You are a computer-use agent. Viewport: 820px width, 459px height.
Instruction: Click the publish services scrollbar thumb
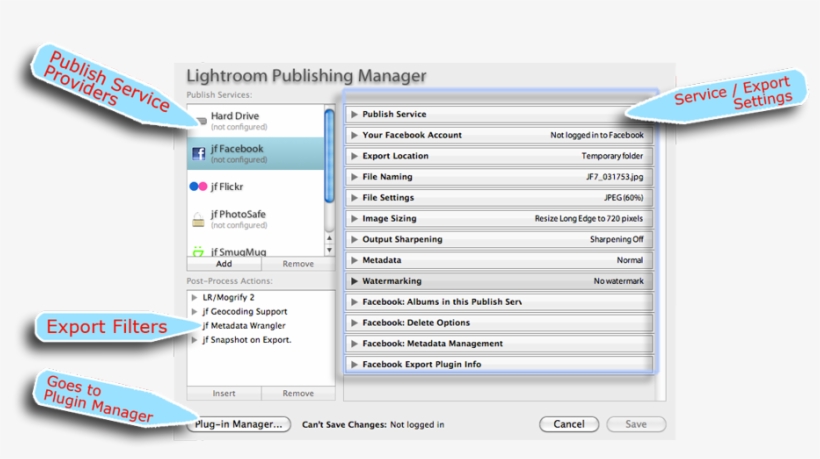coord(329,155)
